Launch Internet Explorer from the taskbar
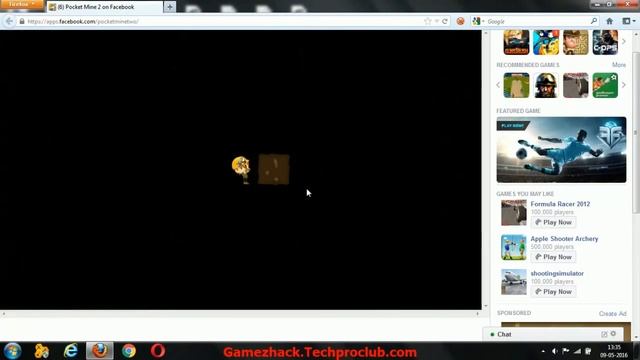The image size is (640, 360). point(71,351)
